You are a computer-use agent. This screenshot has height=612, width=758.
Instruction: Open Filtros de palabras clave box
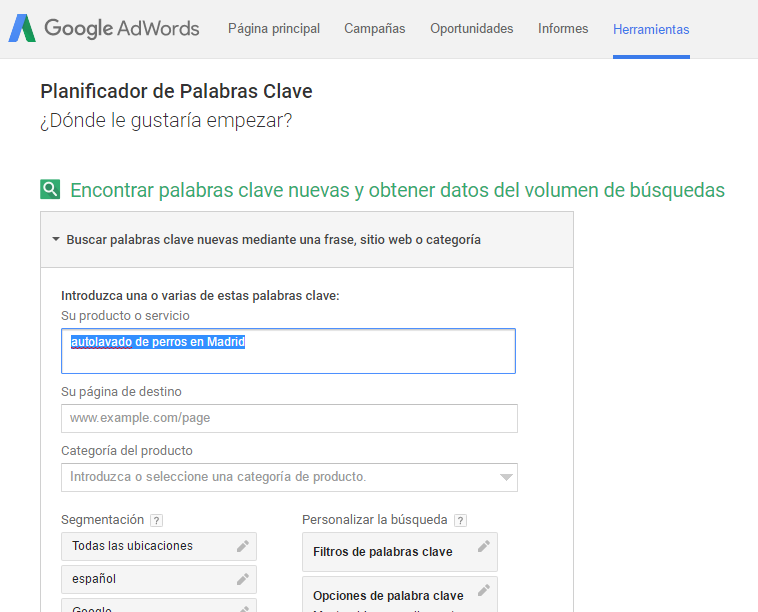pos(400,552)
